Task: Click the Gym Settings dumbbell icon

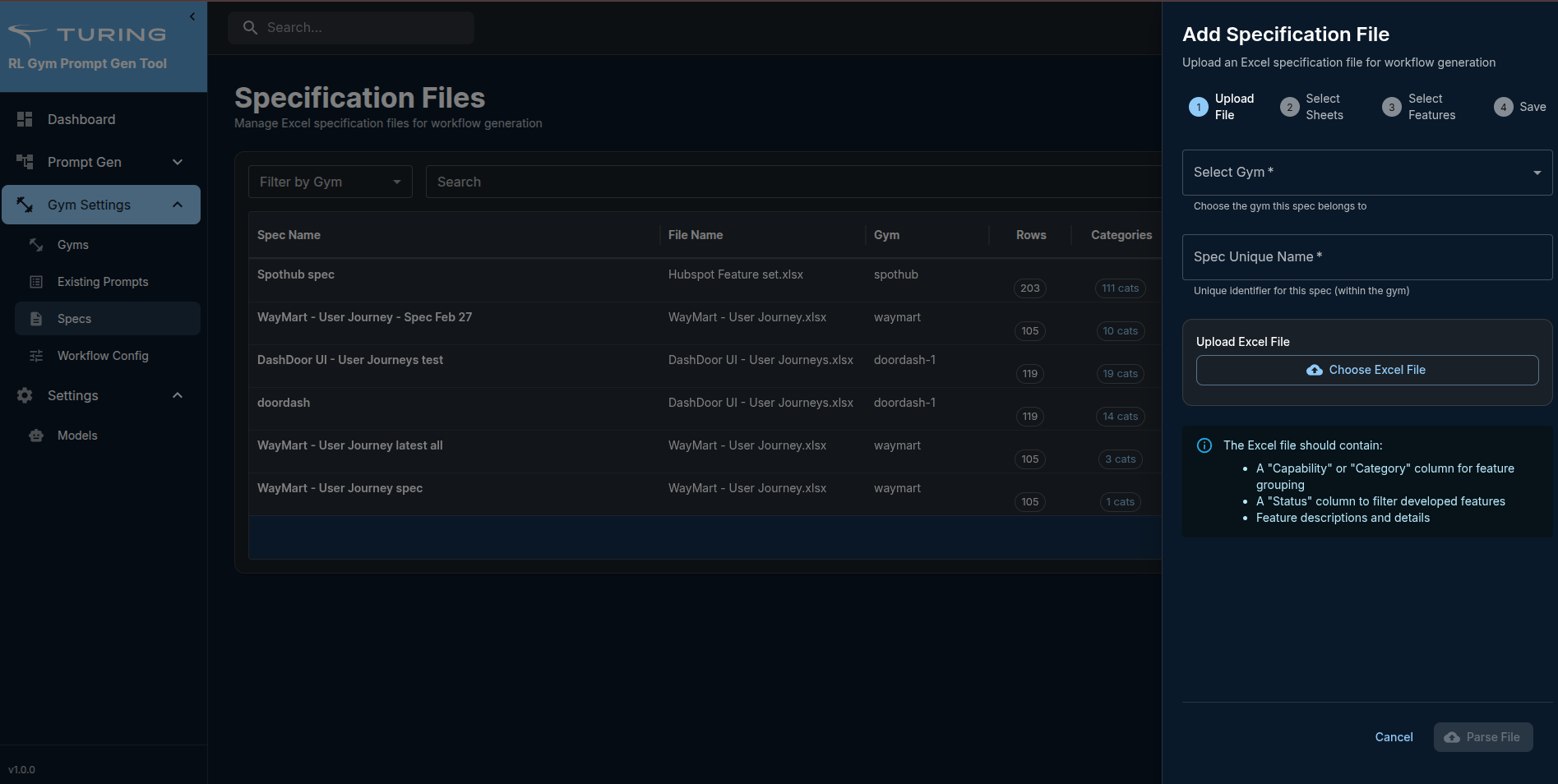Action: pos(25,205)
